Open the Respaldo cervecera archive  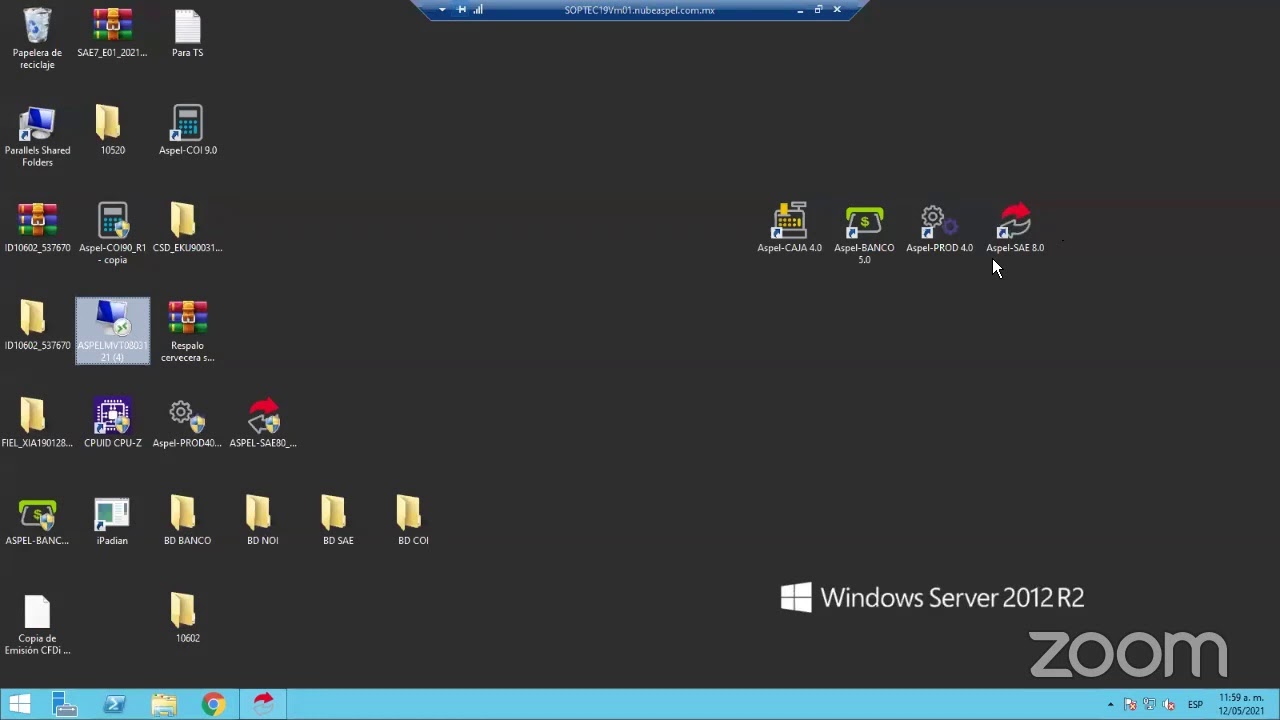[x=187, y=331]
